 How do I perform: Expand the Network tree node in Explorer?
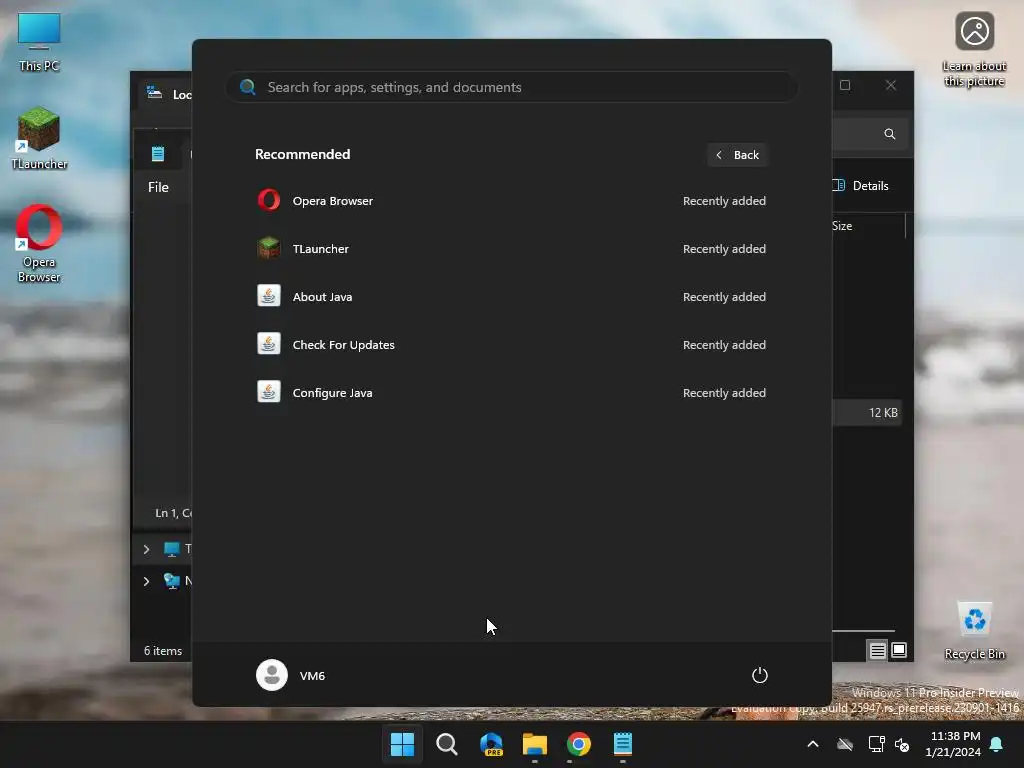tap(146, 581)
